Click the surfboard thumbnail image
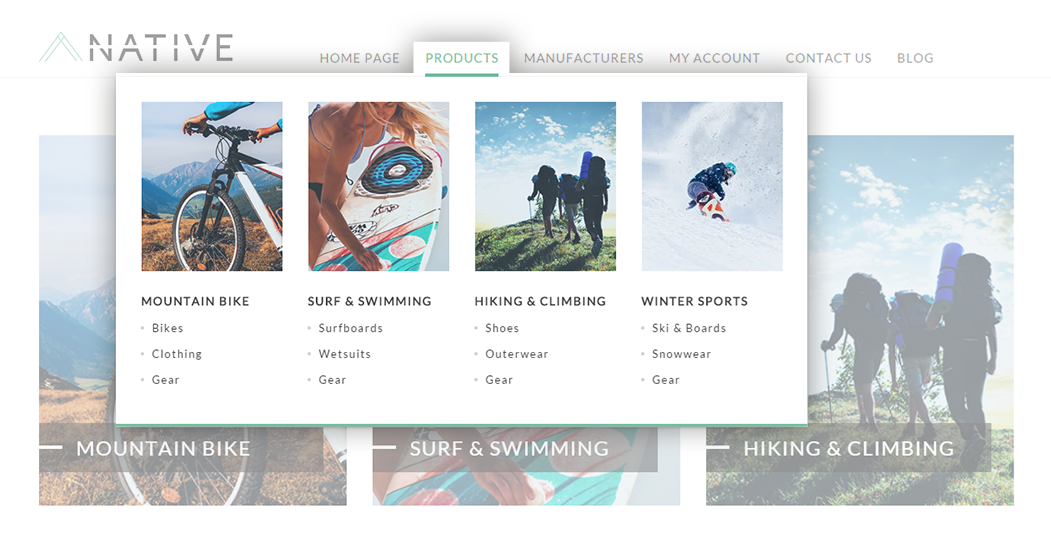The height and width of the screenshot is (541, 1051). tap(379, 186)
